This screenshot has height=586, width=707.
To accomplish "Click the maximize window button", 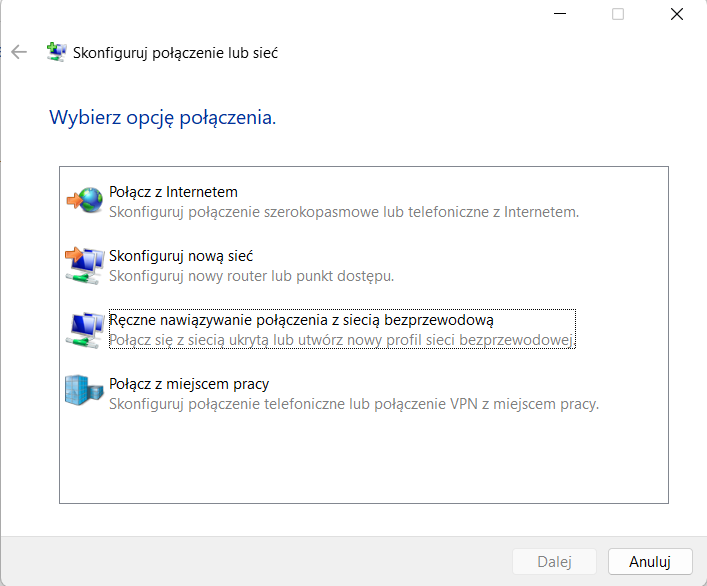I will 618,14.
